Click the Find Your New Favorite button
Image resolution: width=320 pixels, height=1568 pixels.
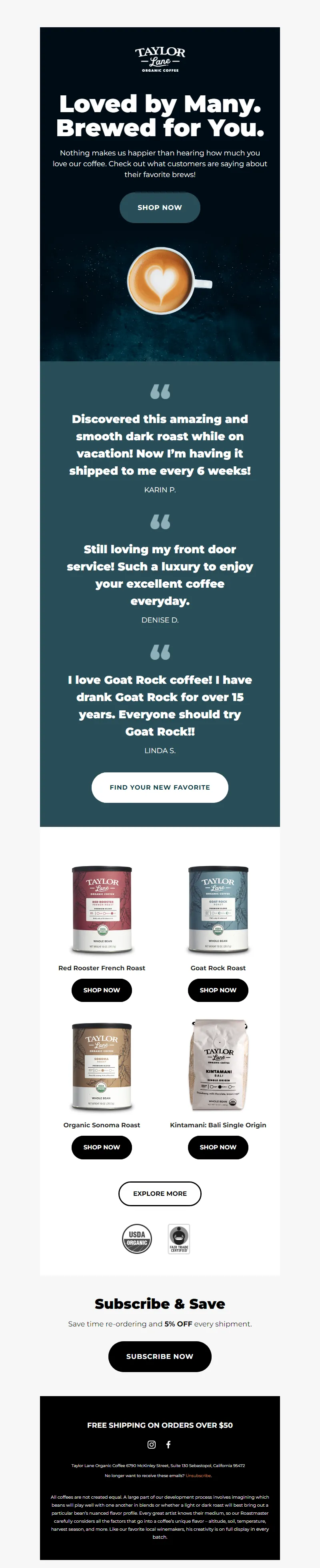pyautogui.click(x=160, y=787)
